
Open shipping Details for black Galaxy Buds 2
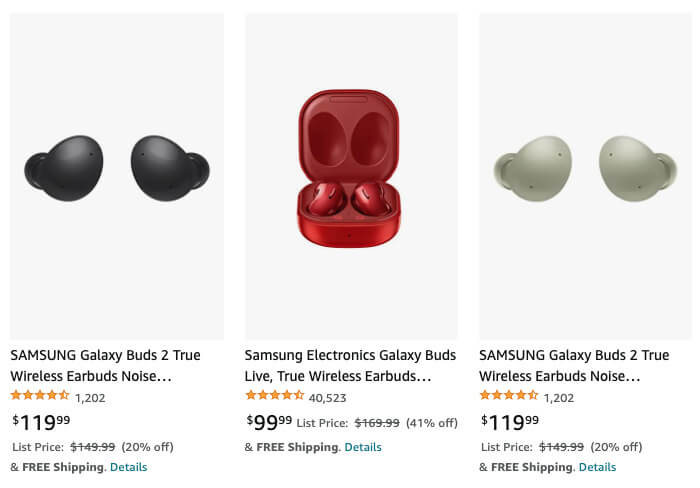(128, 467)
